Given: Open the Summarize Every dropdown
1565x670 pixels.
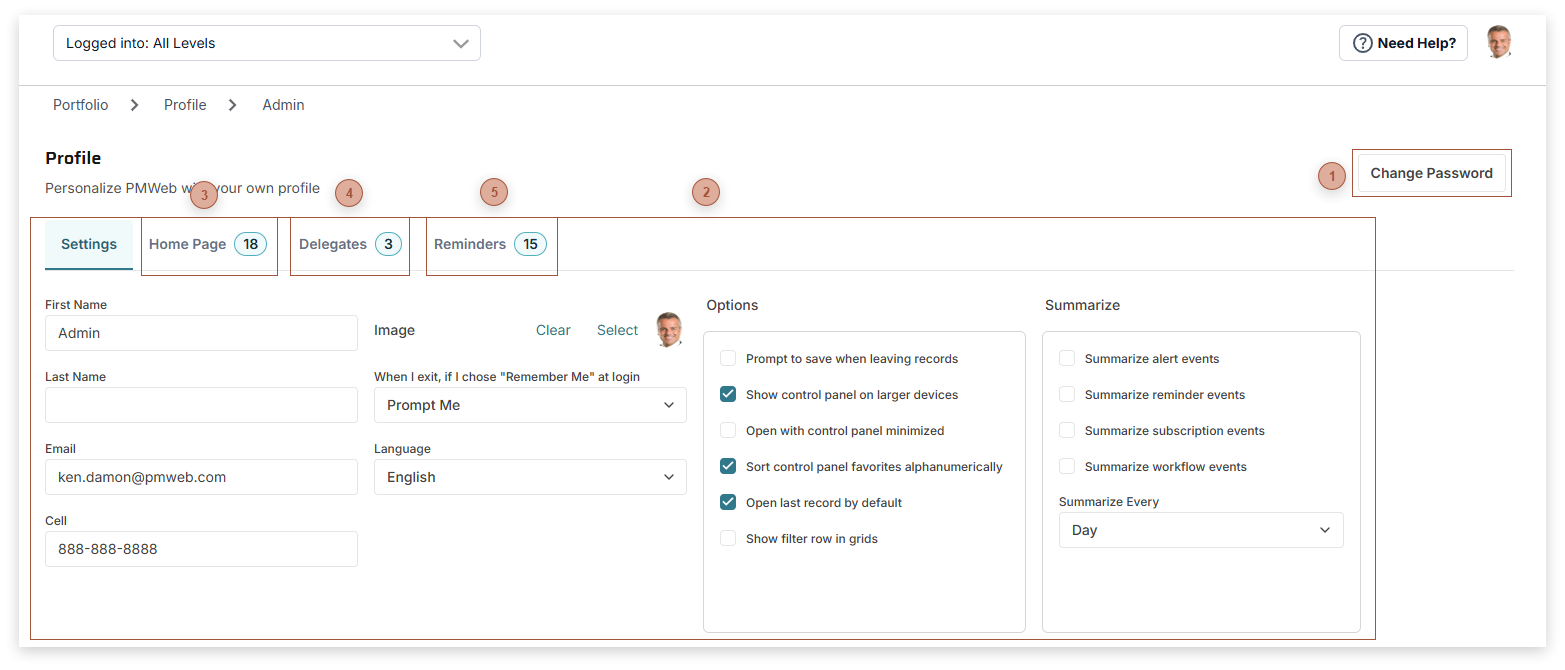Looking at the screenshot, I should coord(1200,530).
